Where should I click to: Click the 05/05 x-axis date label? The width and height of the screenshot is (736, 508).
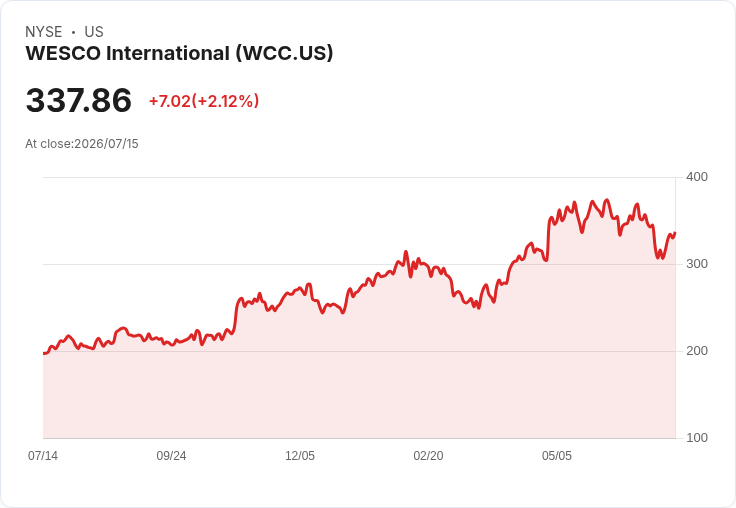(x=557, y=455)
